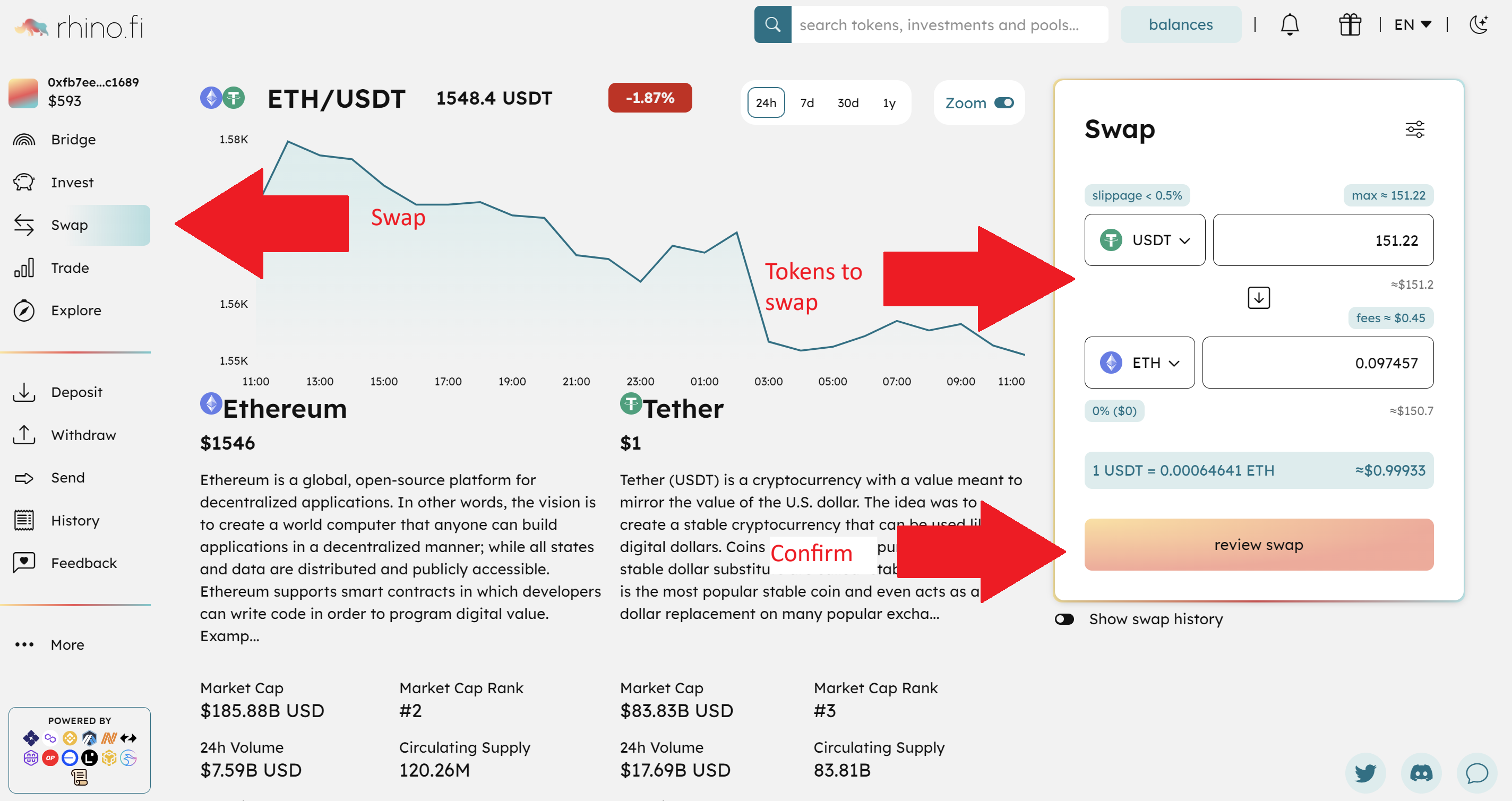Click the balances button
This screenshot has height=801, width=1512.
click(x=1180, y=24)
